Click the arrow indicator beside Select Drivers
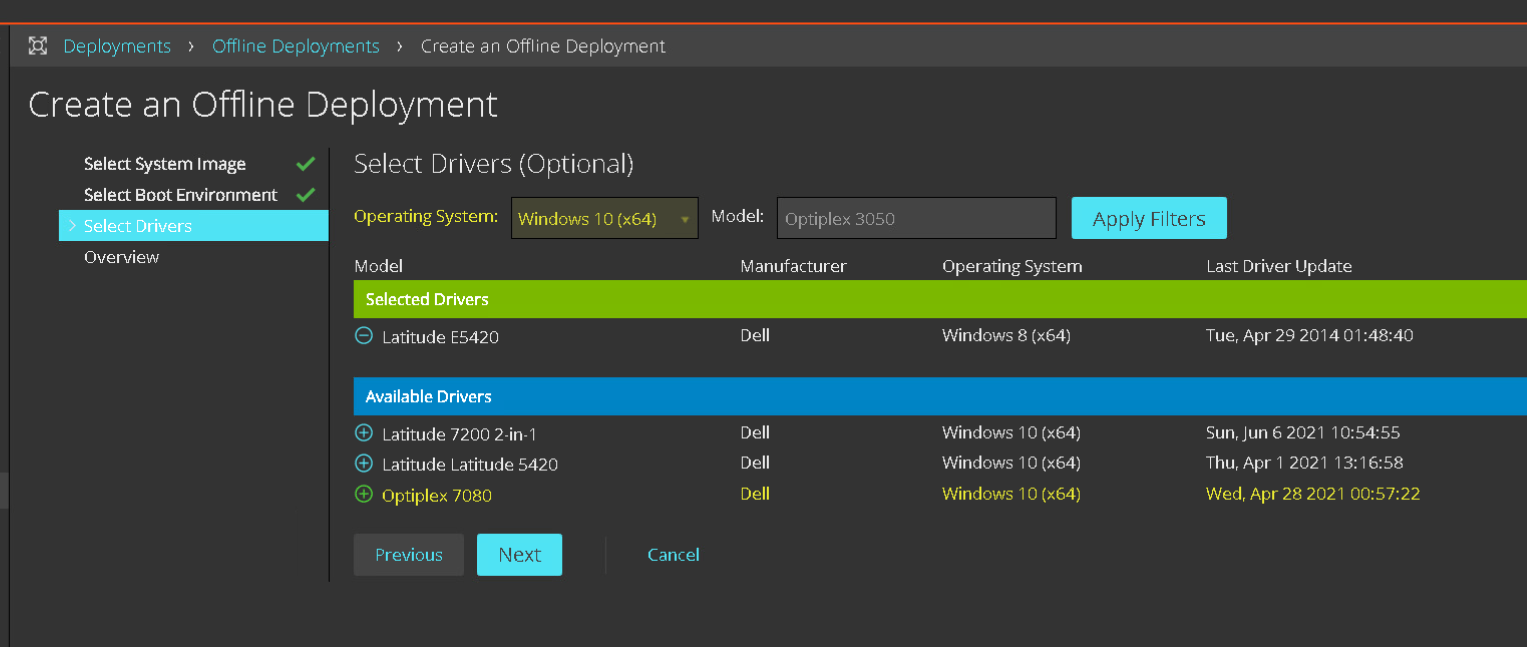 (71, 226)
